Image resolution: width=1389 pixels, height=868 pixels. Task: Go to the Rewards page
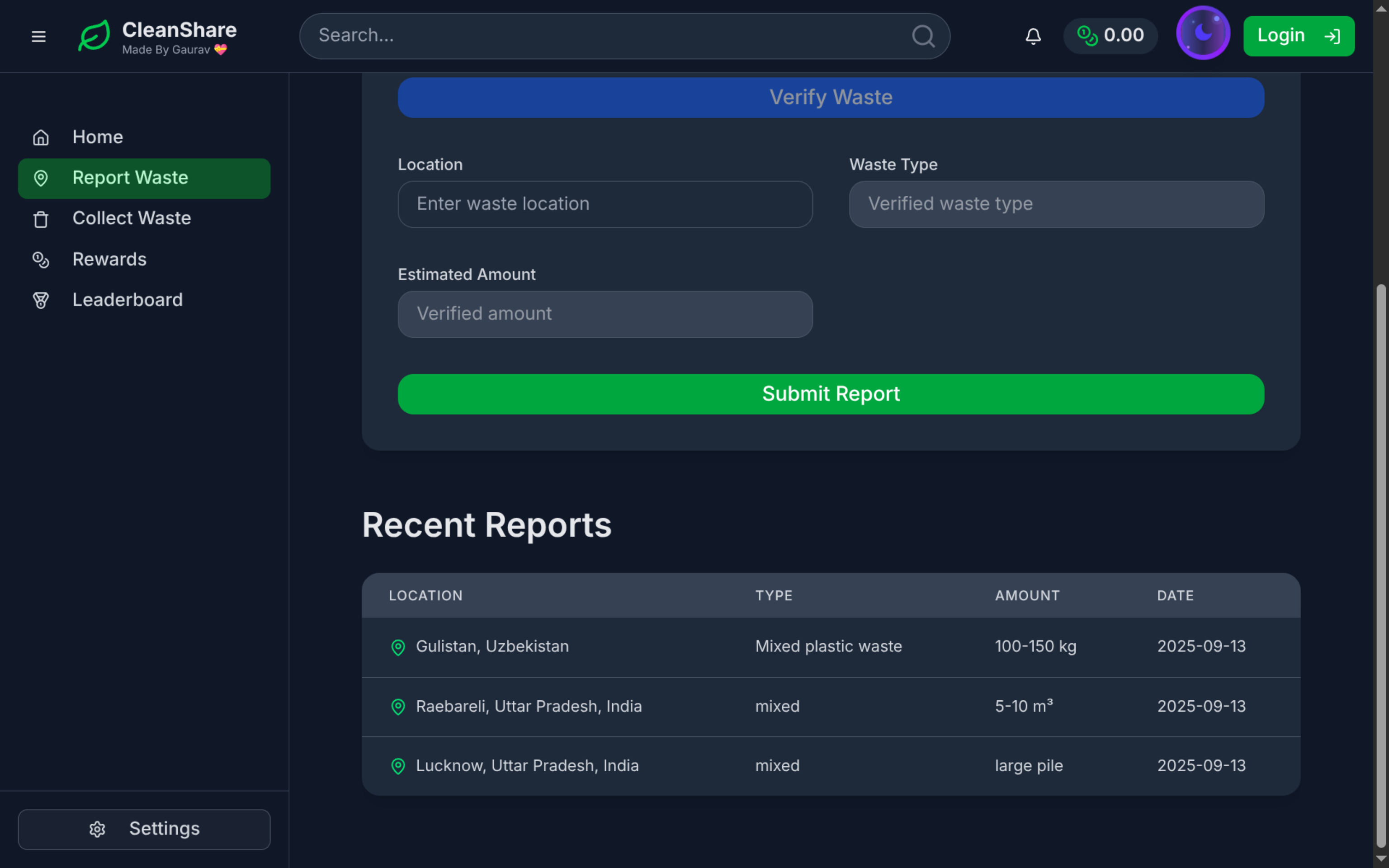pyautogui.click(x=109, y=259)
